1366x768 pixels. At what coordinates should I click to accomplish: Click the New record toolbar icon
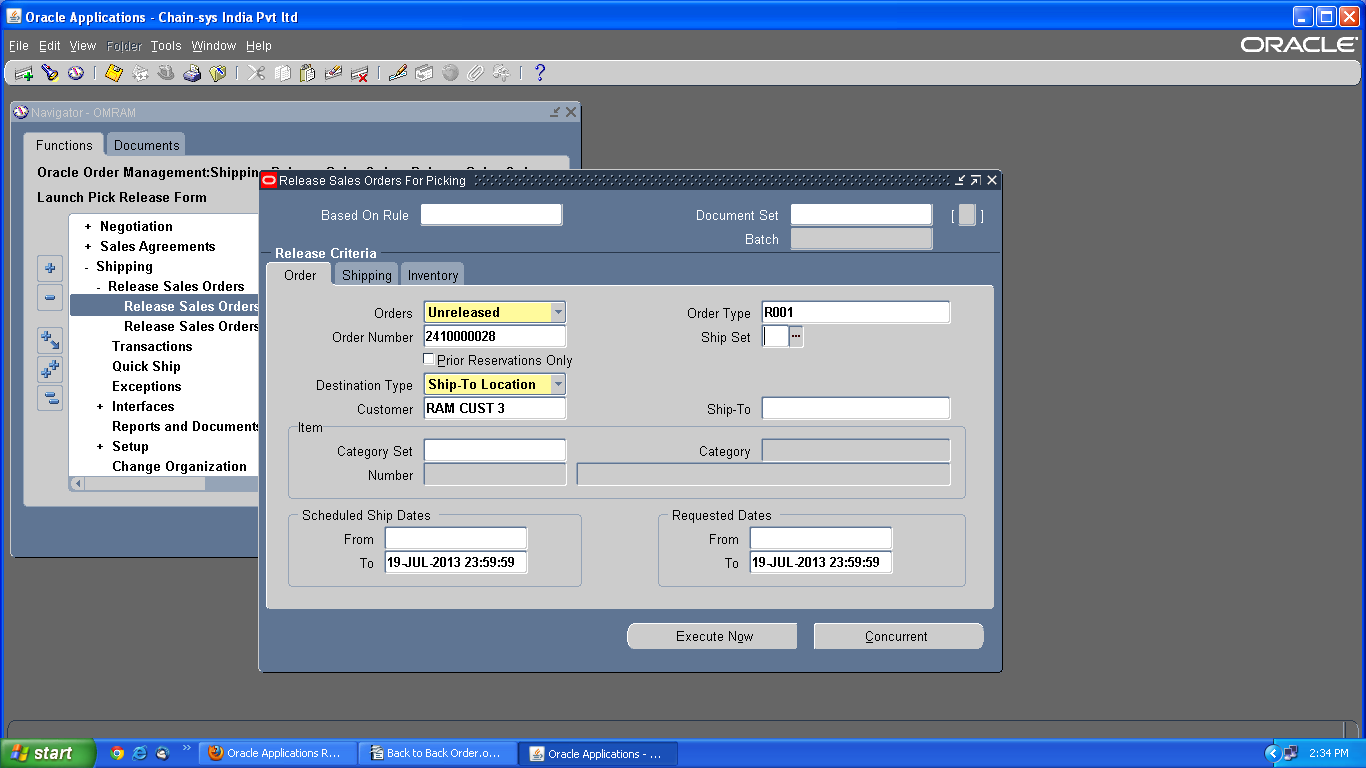click(x=23, y=73)
